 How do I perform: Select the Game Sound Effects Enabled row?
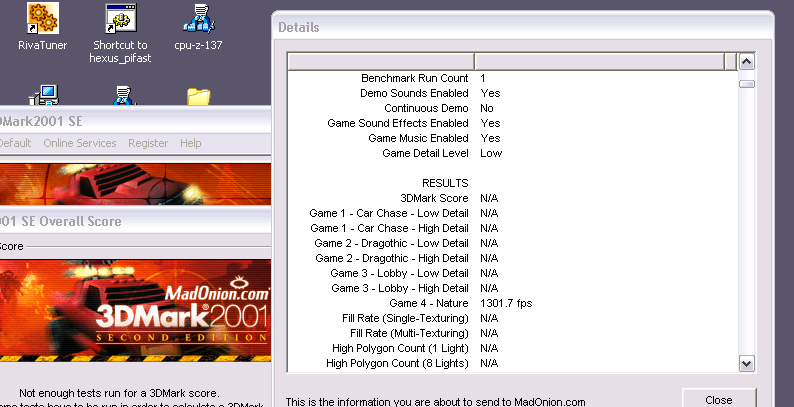click(512, 123)
